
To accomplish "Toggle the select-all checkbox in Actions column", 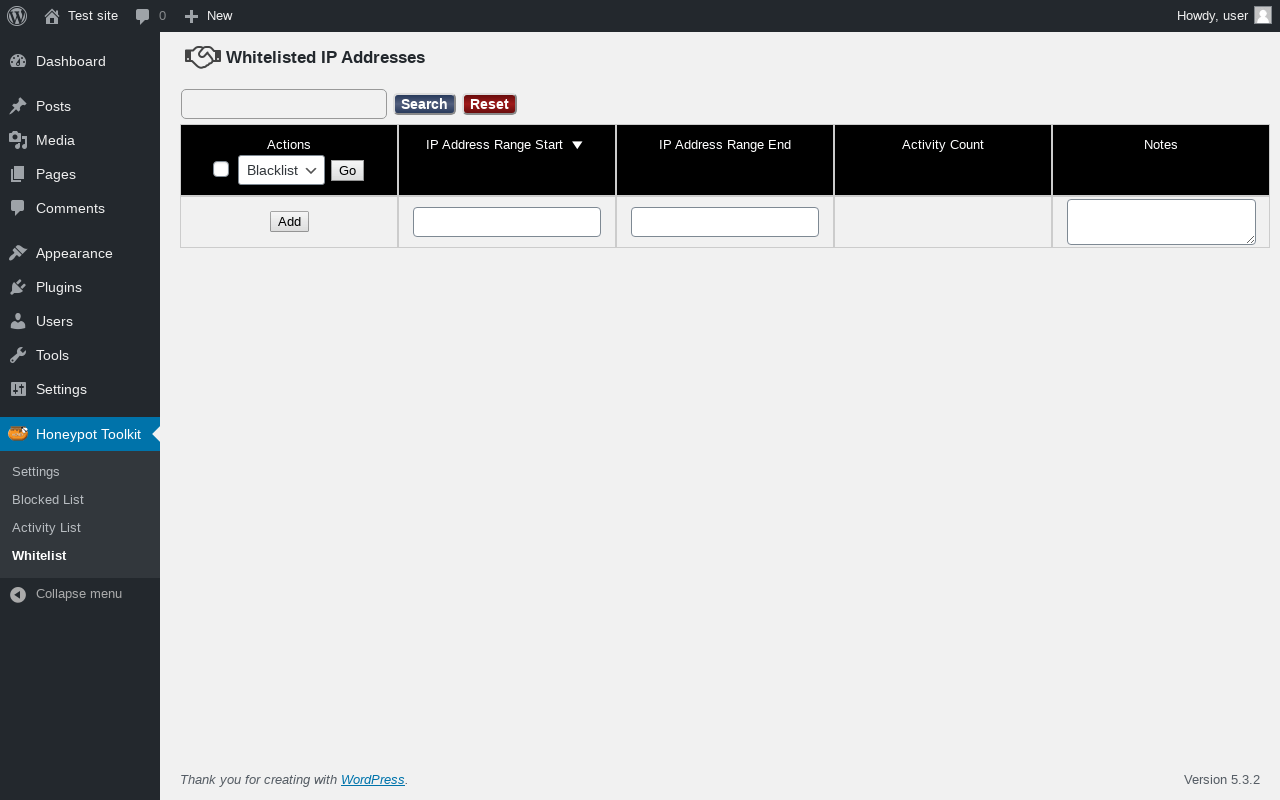I will coord(221,169).
